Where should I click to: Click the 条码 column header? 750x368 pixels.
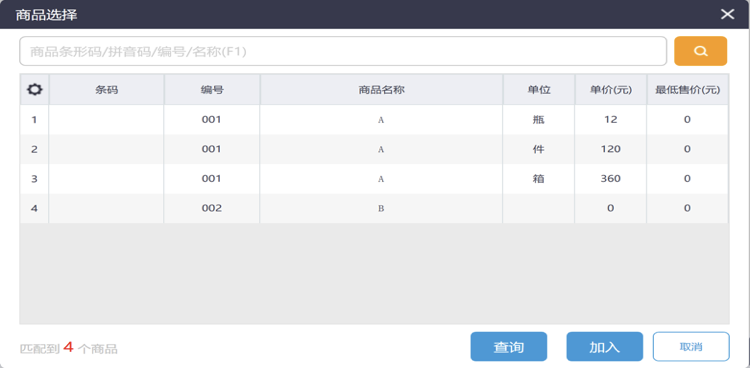coord(106,89)
